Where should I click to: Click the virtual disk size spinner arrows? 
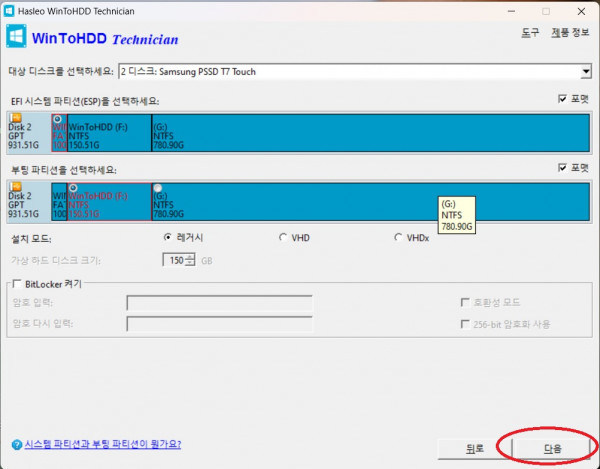190,260
